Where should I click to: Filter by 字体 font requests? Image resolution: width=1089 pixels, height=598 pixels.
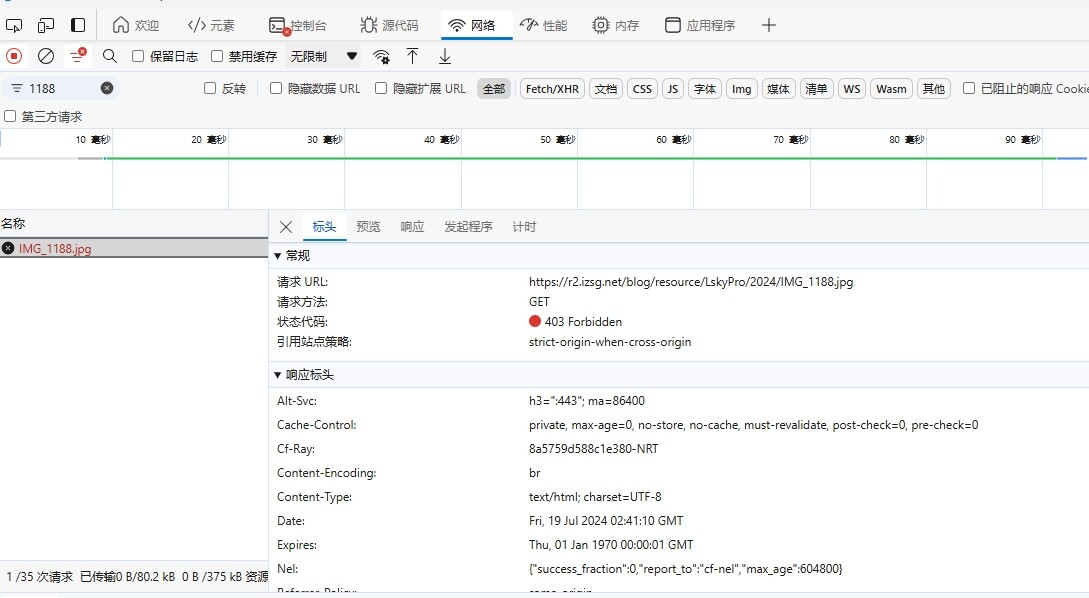(704, 89)
